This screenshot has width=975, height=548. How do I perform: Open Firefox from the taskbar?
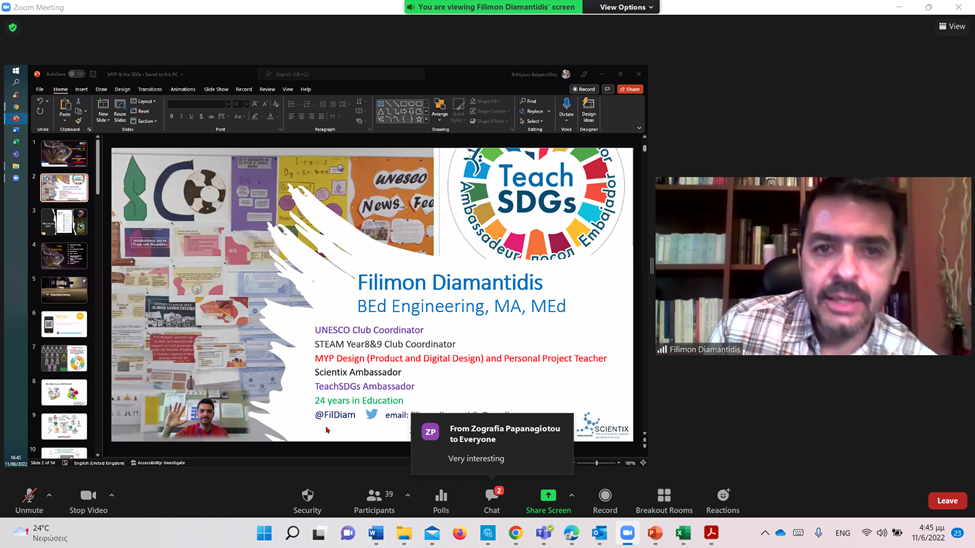coord(460,533)
